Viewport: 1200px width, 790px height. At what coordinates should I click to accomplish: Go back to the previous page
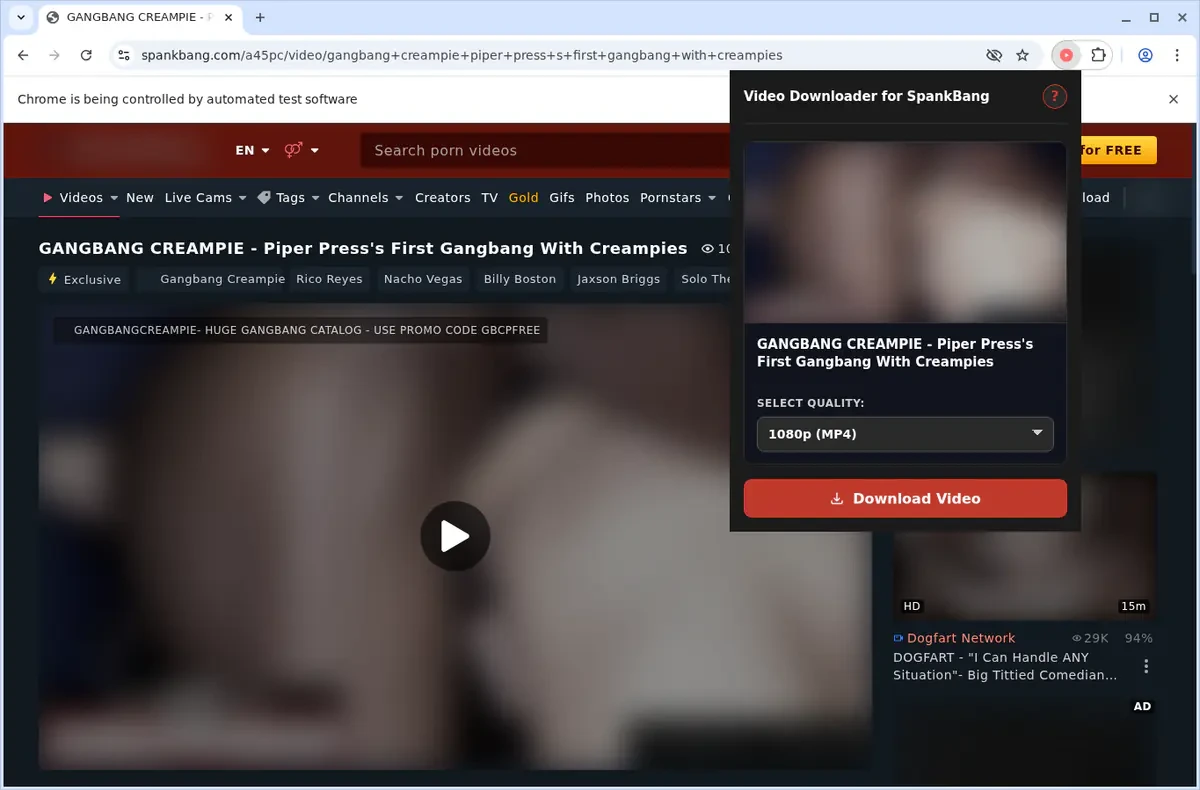[23, 56]
